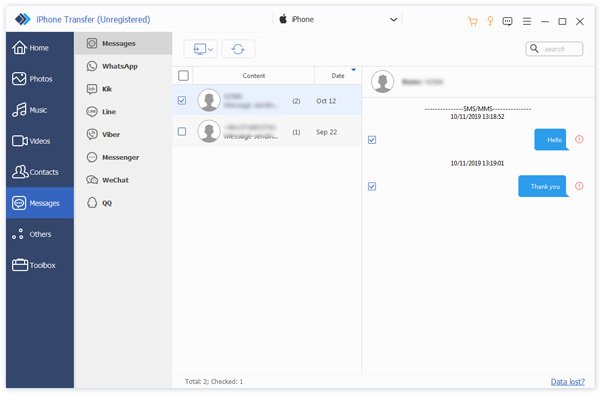Uncheck the Oct 12 conversation checkbox

pos(182,101)
